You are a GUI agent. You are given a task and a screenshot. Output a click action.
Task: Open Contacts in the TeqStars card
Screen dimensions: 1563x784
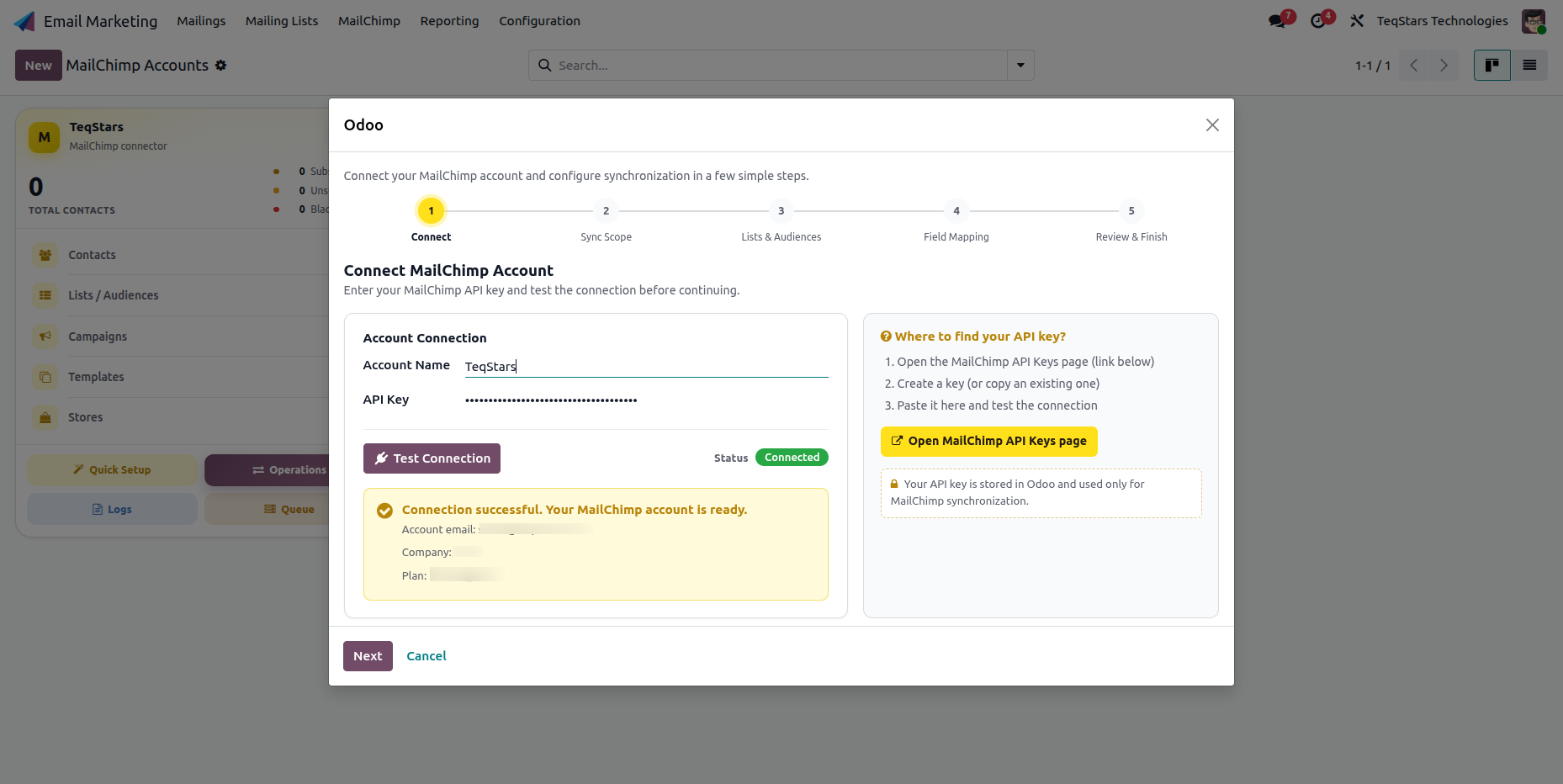click(x=92, y=255)
